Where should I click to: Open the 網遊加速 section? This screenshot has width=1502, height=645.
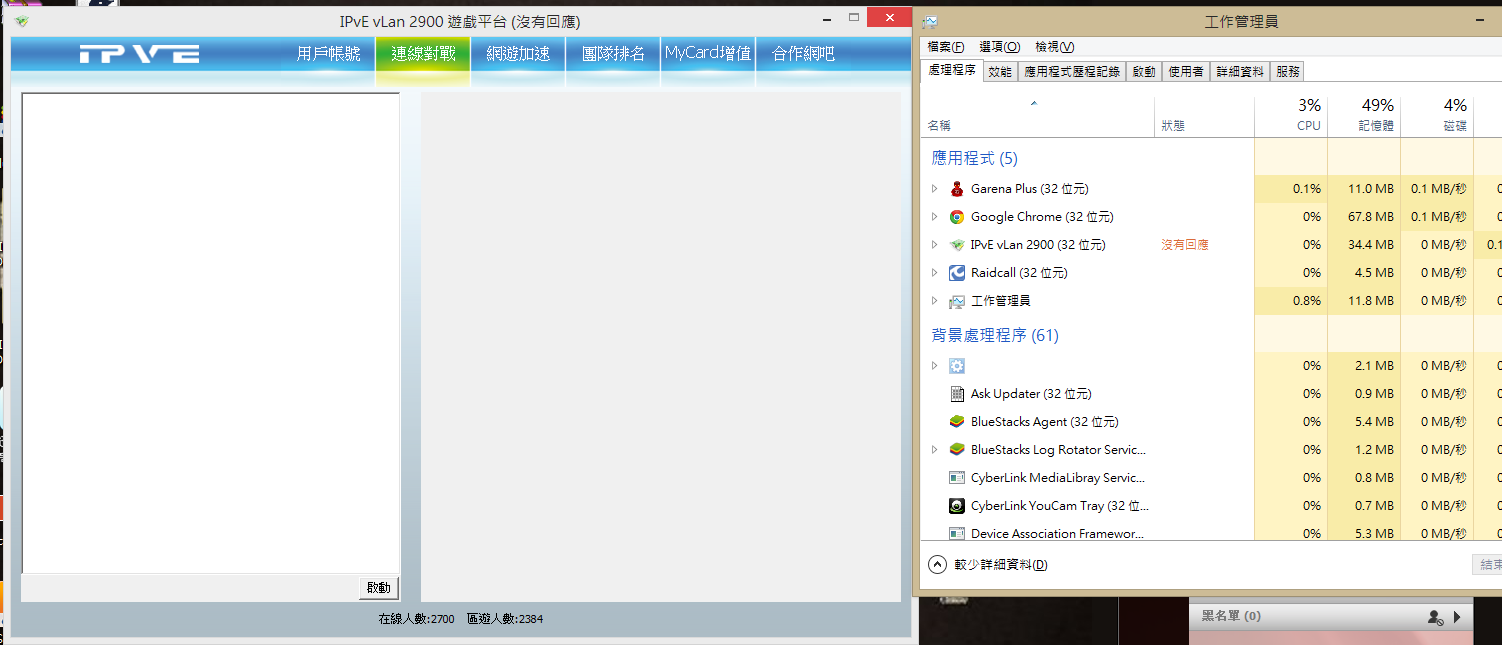pyautogui.click(x=518, y=54)
